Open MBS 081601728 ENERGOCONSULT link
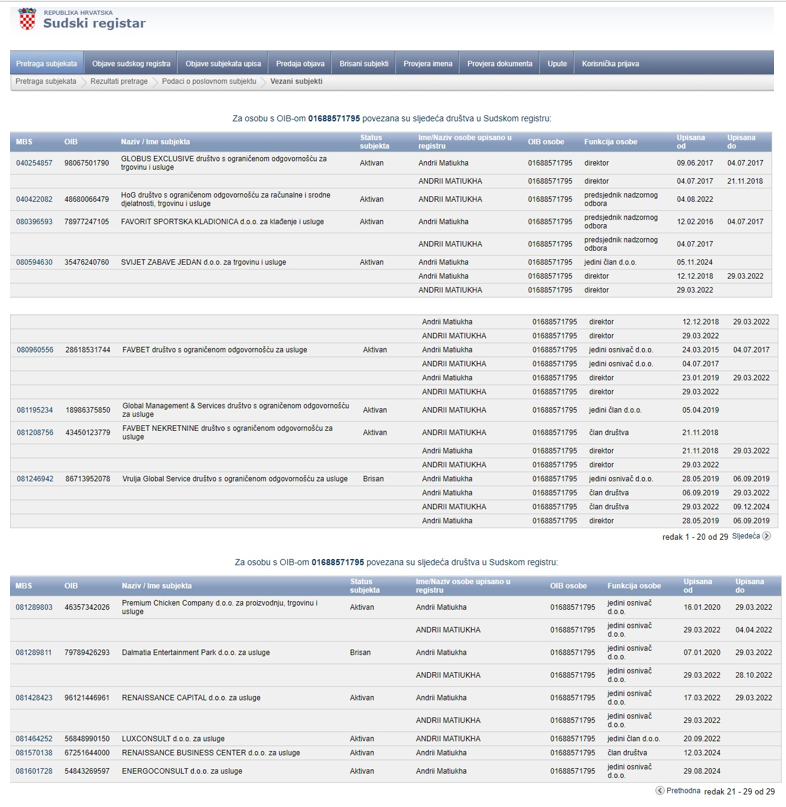This screenshot has width=786, height=807. [34, 771]
